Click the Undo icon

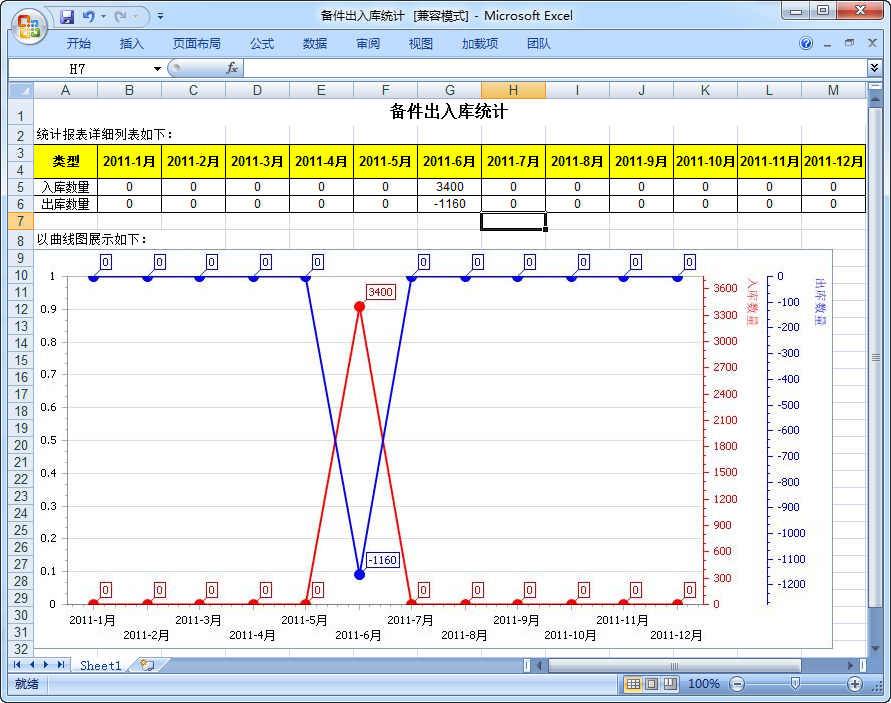point(88,16)
